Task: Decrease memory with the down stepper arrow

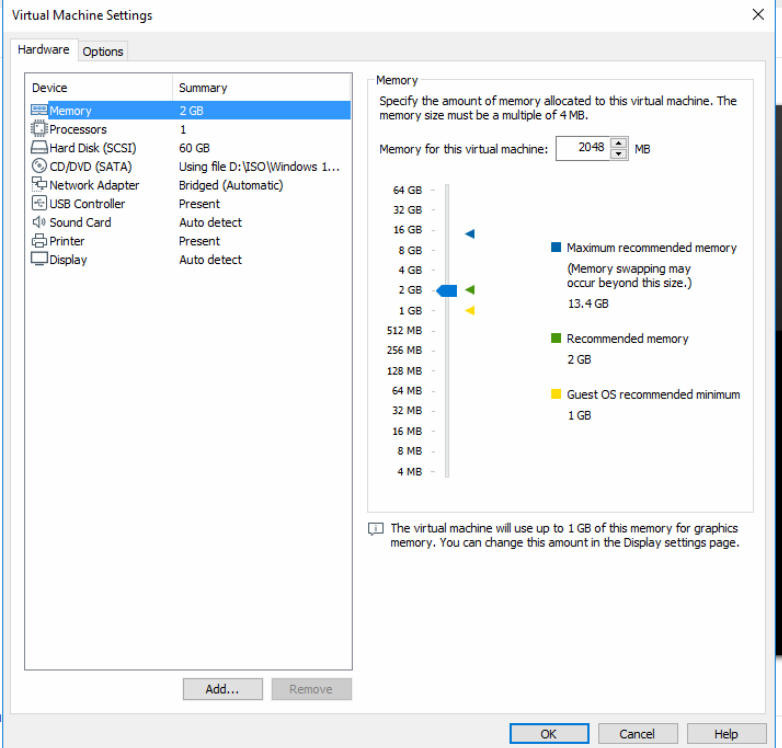Action: 618,154
